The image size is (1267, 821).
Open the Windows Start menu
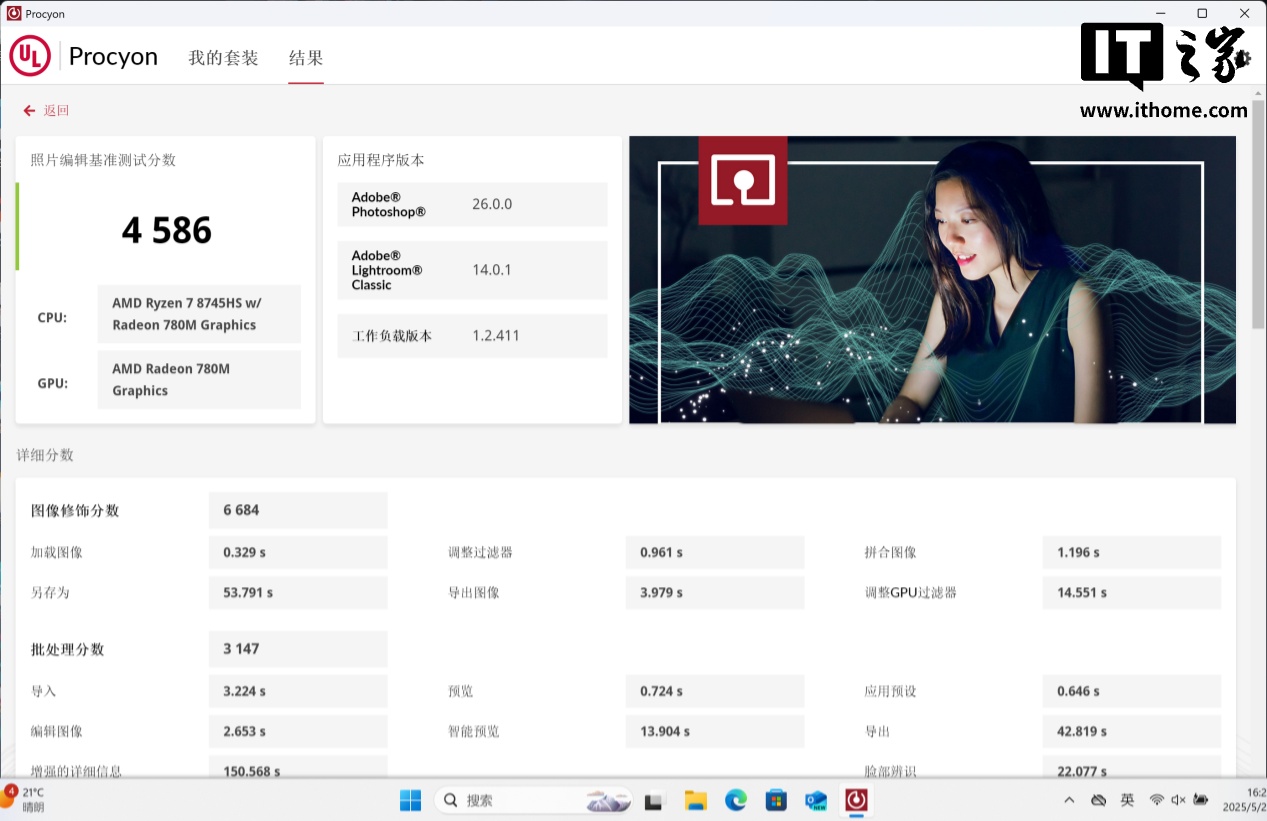pyautogui.click(x=410, y=800)
